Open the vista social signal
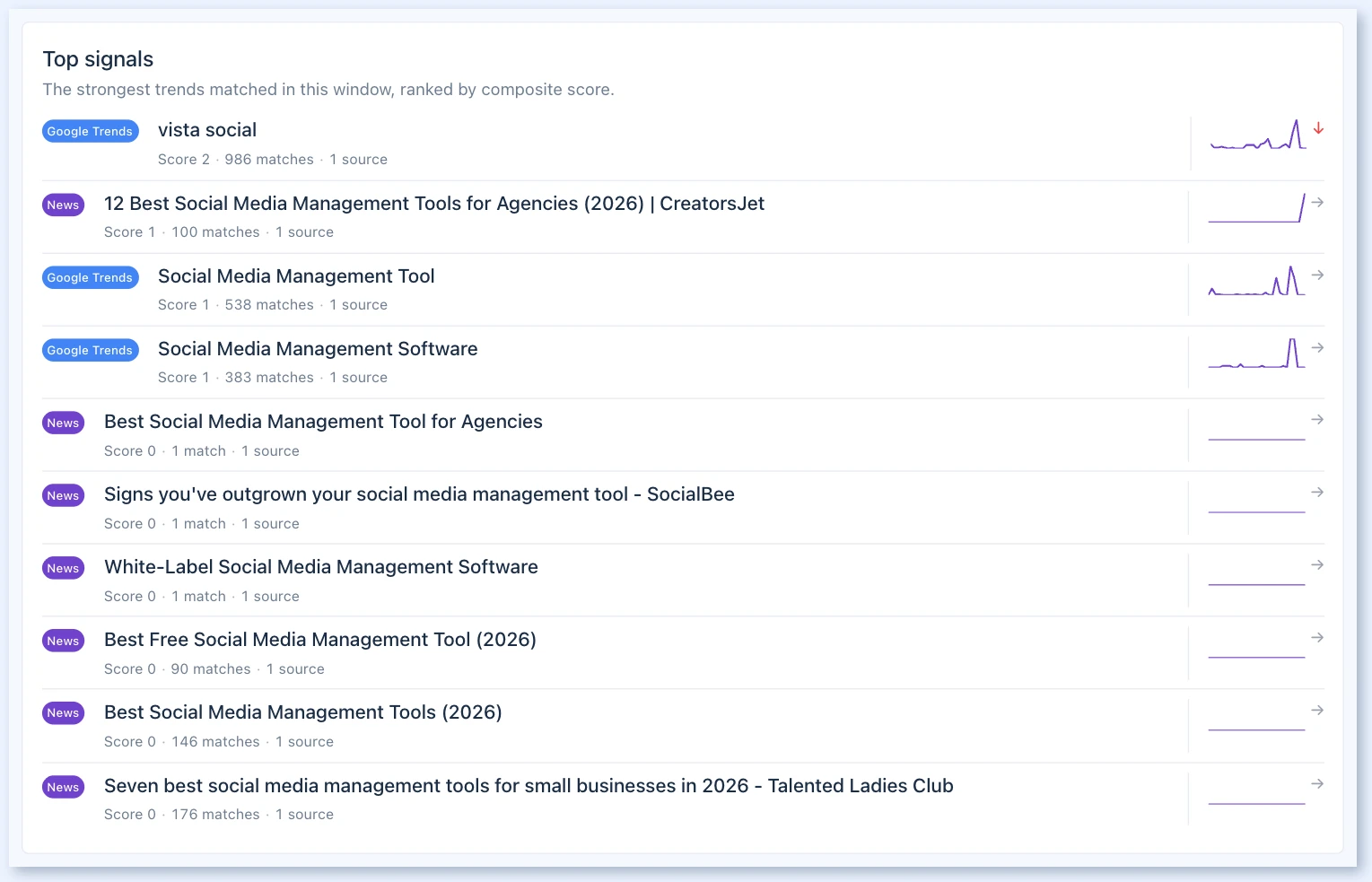Image resolution: width=1372 pixels, height=882 pixels. pos(207,130)
